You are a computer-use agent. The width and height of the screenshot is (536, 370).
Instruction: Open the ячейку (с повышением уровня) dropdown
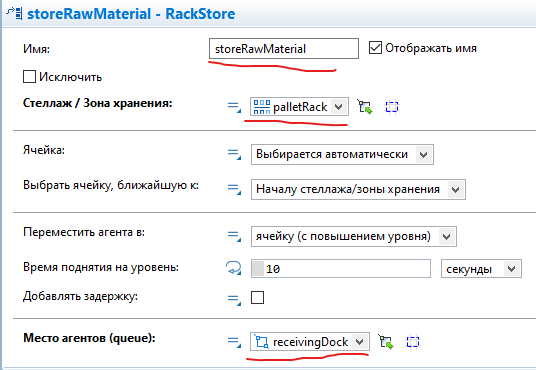(354, 236)
